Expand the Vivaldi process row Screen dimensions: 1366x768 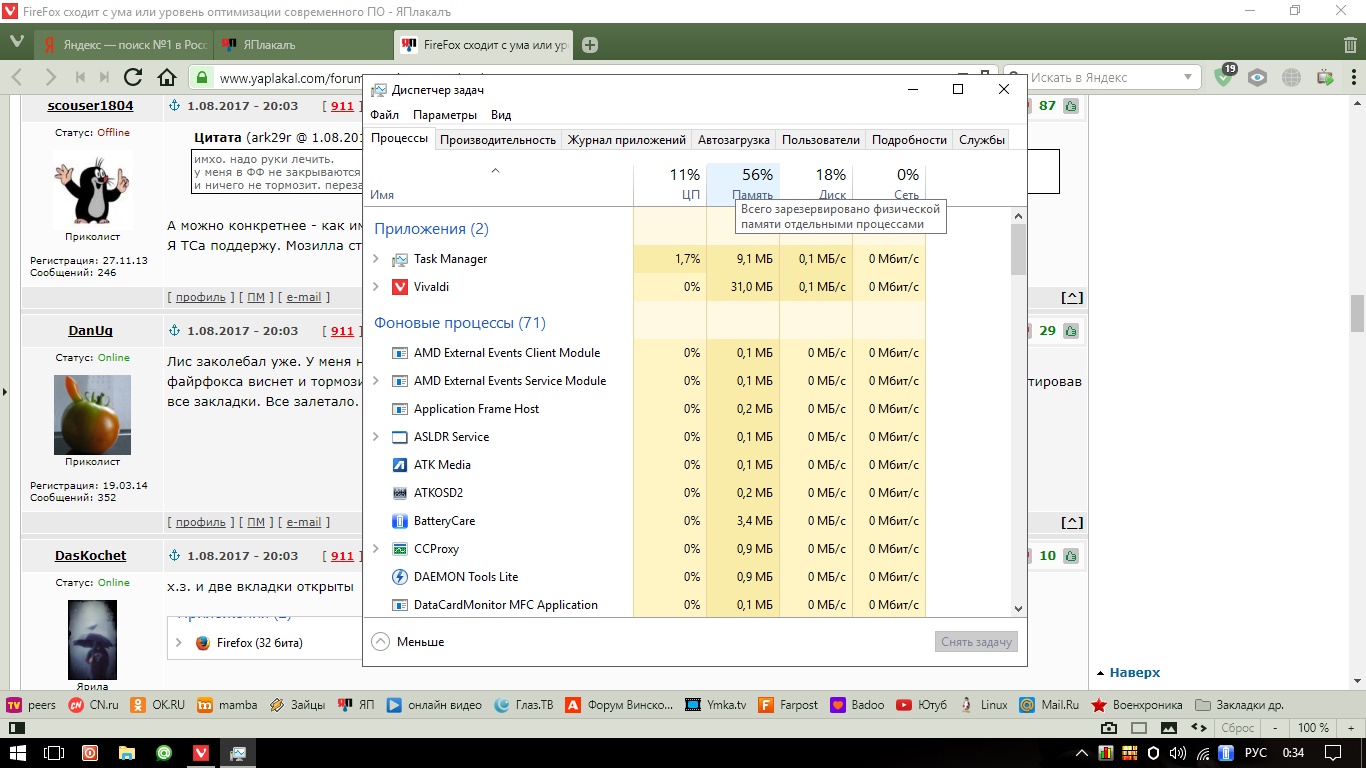(376, 287)
